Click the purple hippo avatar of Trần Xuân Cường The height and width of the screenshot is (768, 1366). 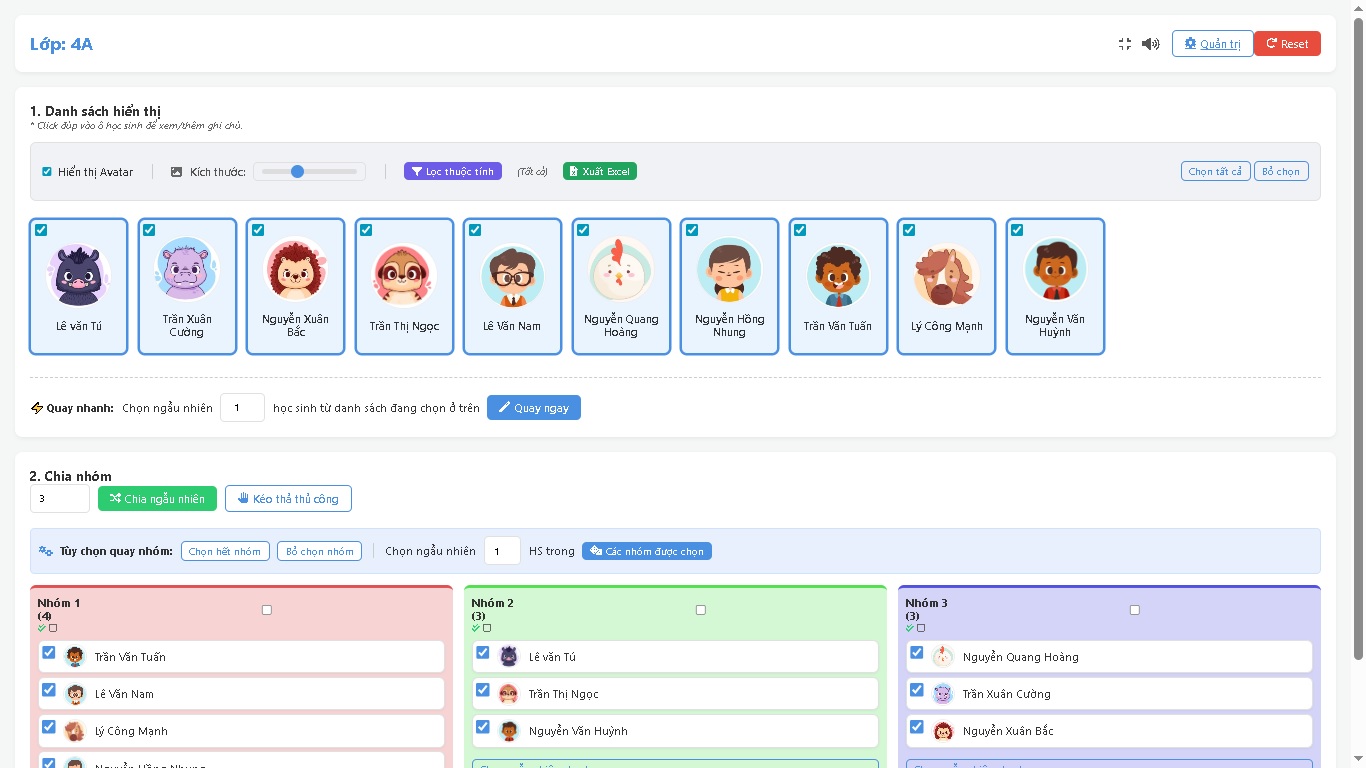tap(187, 270)
